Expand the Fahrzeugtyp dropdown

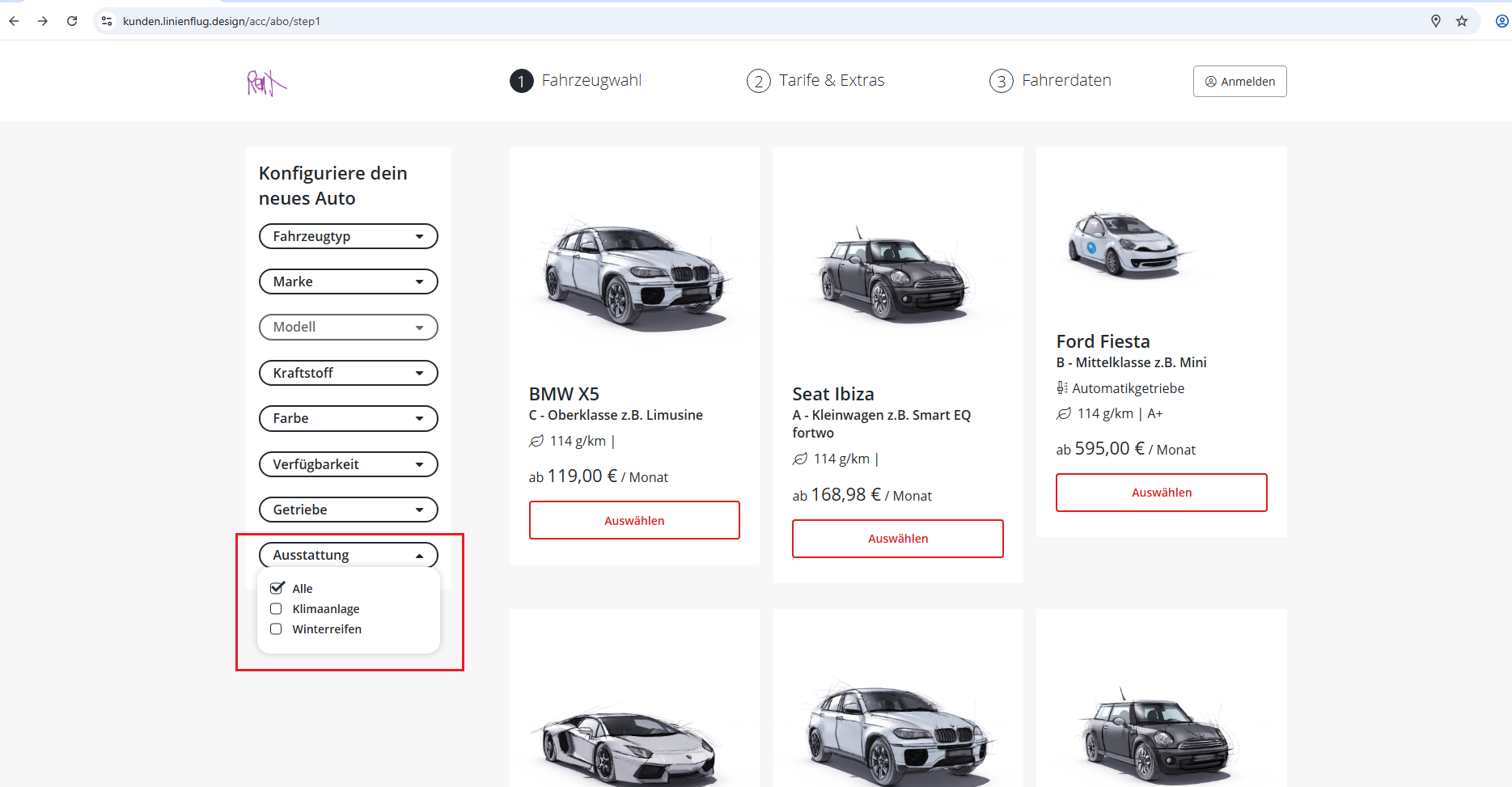pyautogui.click(x=348, y=236)
